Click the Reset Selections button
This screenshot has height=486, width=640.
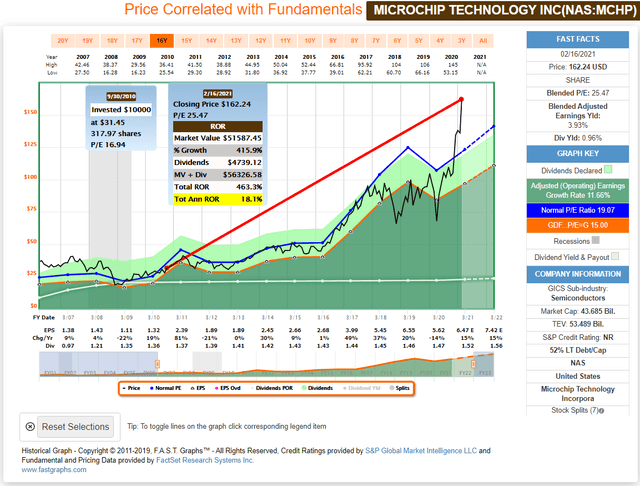(x=76, y=427)
